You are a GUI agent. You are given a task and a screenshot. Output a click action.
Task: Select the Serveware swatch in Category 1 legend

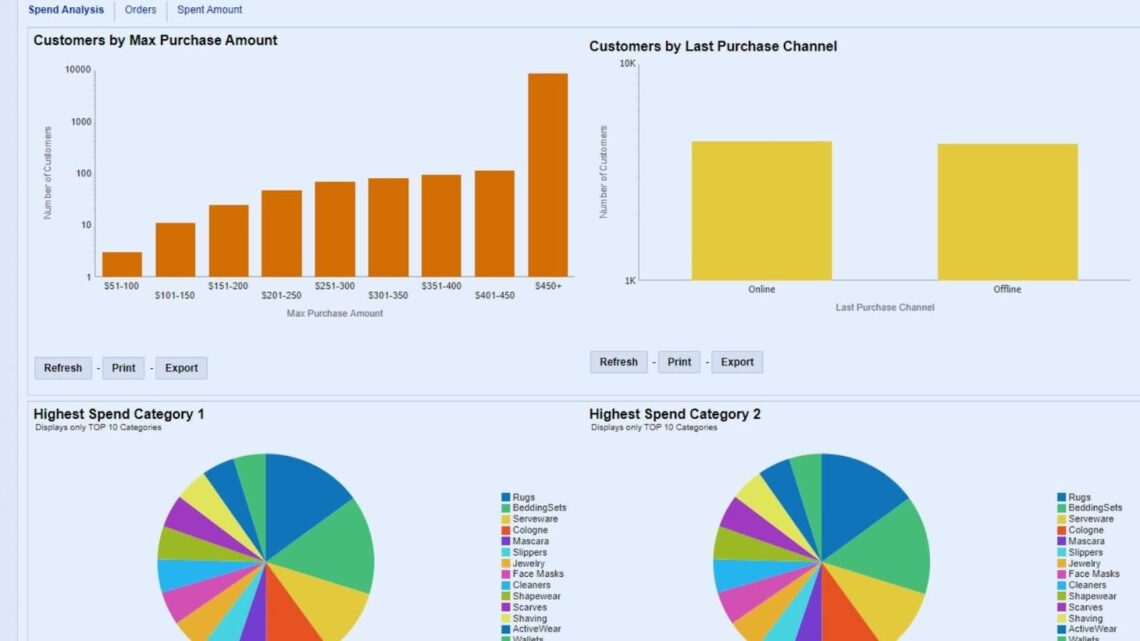coord(510,518)
